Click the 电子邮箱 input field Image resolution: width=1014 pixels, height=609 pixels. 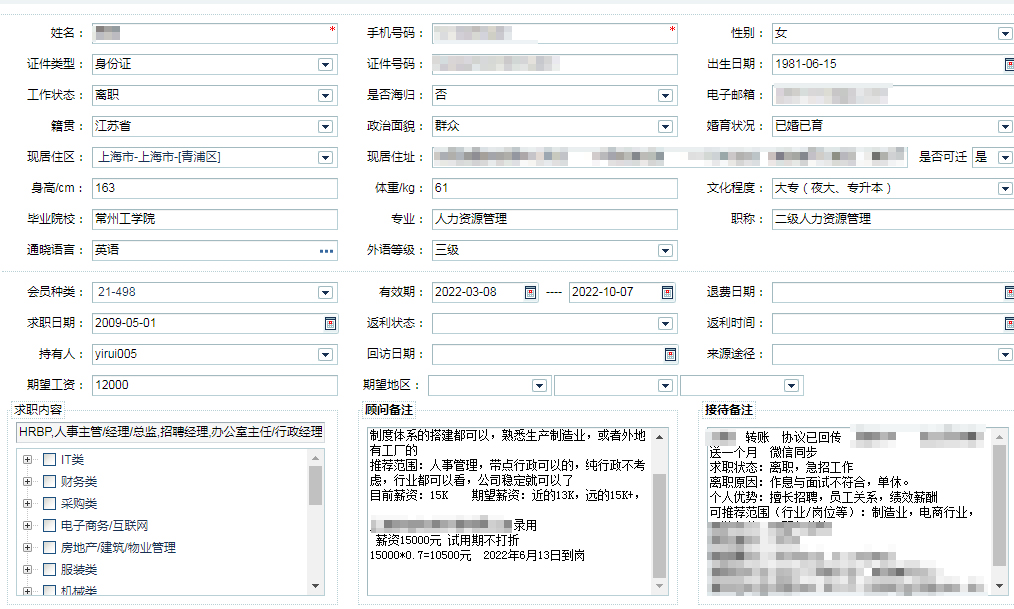pyautogui.click(x=893, y=96)
